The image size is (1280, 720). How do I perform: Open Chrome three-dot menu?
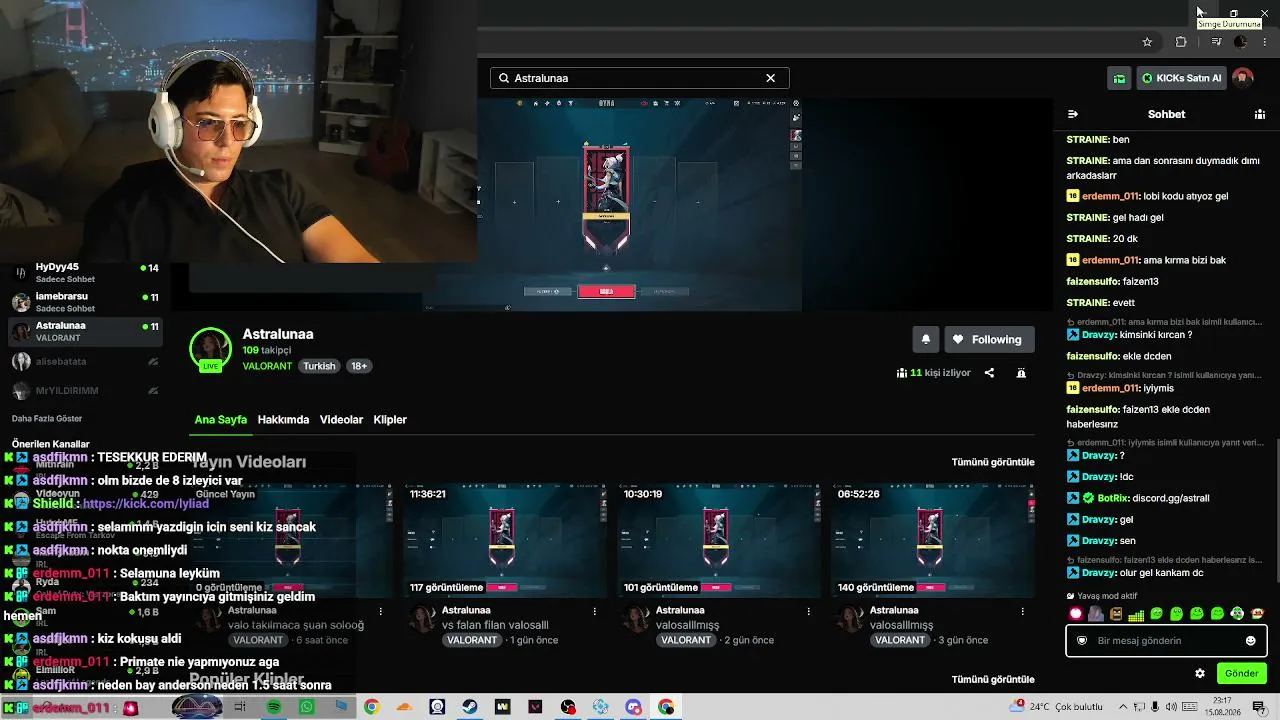1266,42
